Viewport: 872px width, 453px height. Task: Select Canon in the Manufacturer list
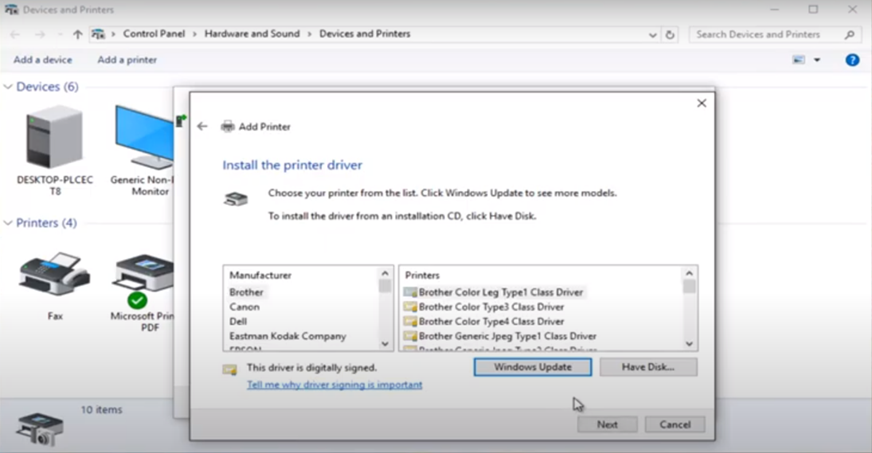tap(244, 307)
